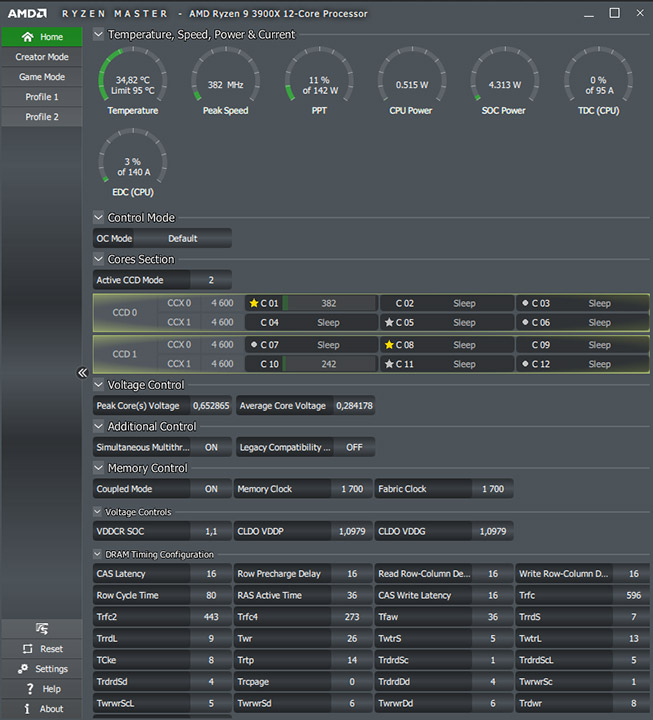Click the dot marker on core C 06
653x720 pixels.
[x=525, y=322]
